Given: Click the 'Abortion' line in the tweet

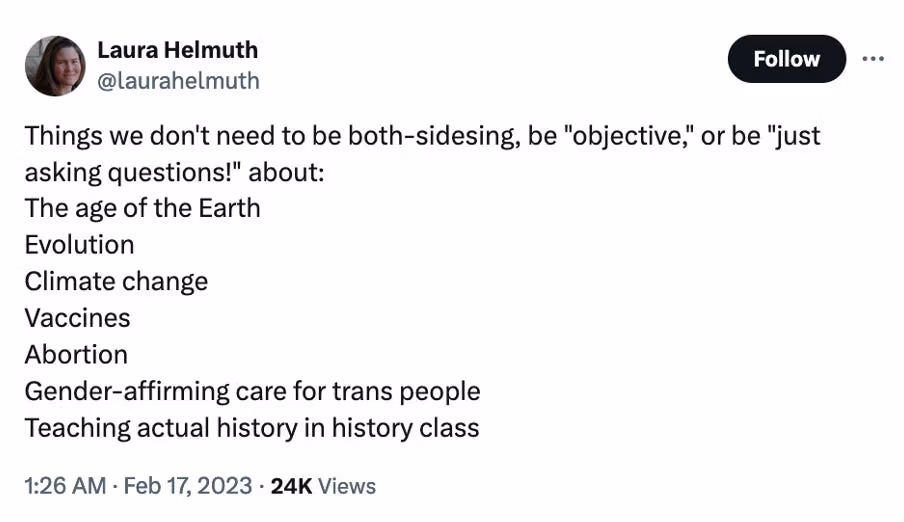Looking at the screenshot, I should 76,355.
